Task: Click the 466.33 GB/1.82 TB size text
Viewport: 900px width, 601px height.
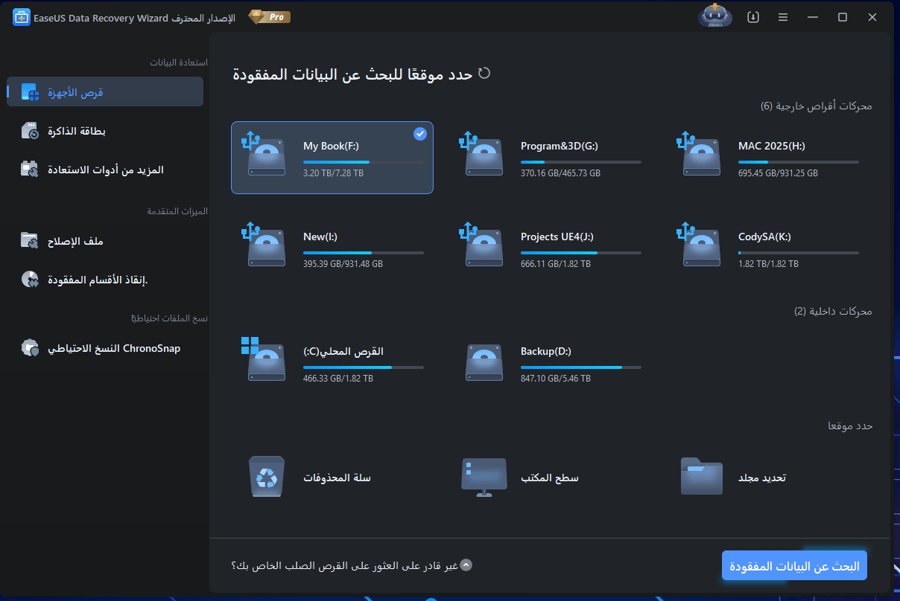Action: [338, 378]
